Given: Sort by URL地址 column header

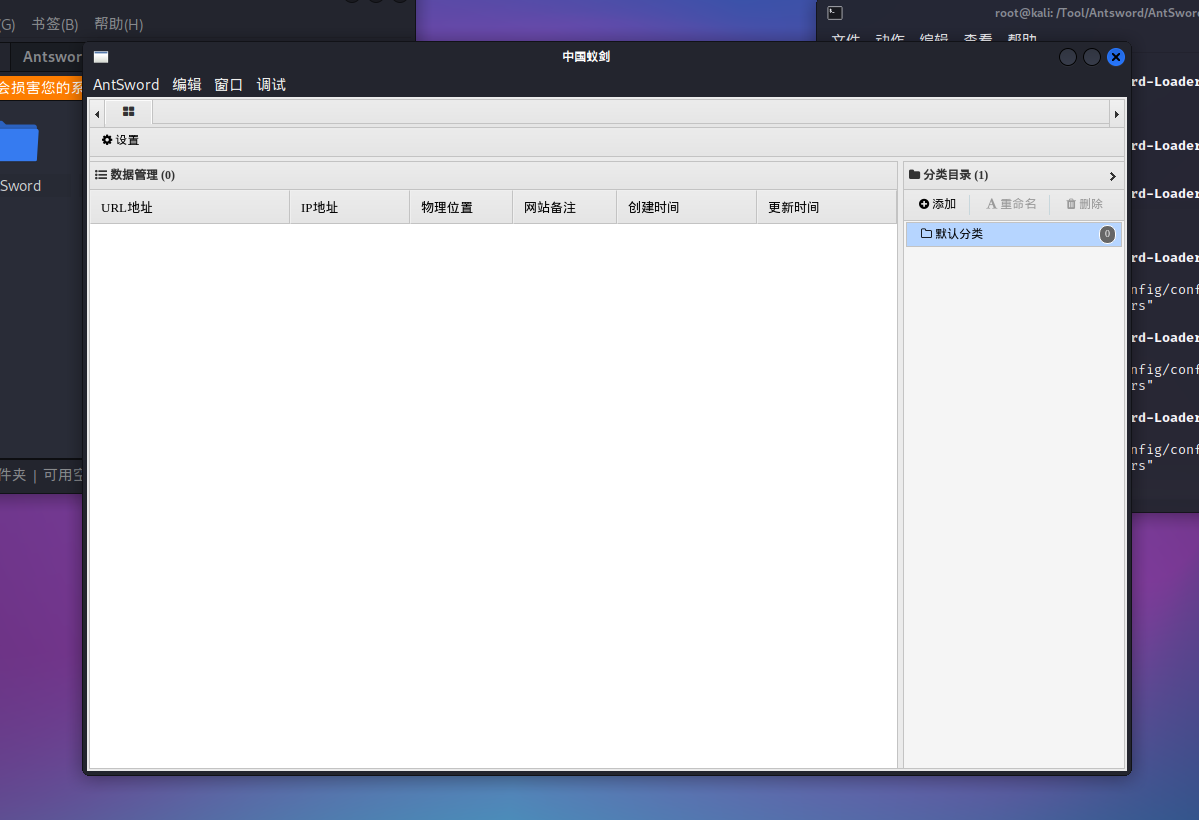Looking at the screenshot, I should click(x=190, y=207).
